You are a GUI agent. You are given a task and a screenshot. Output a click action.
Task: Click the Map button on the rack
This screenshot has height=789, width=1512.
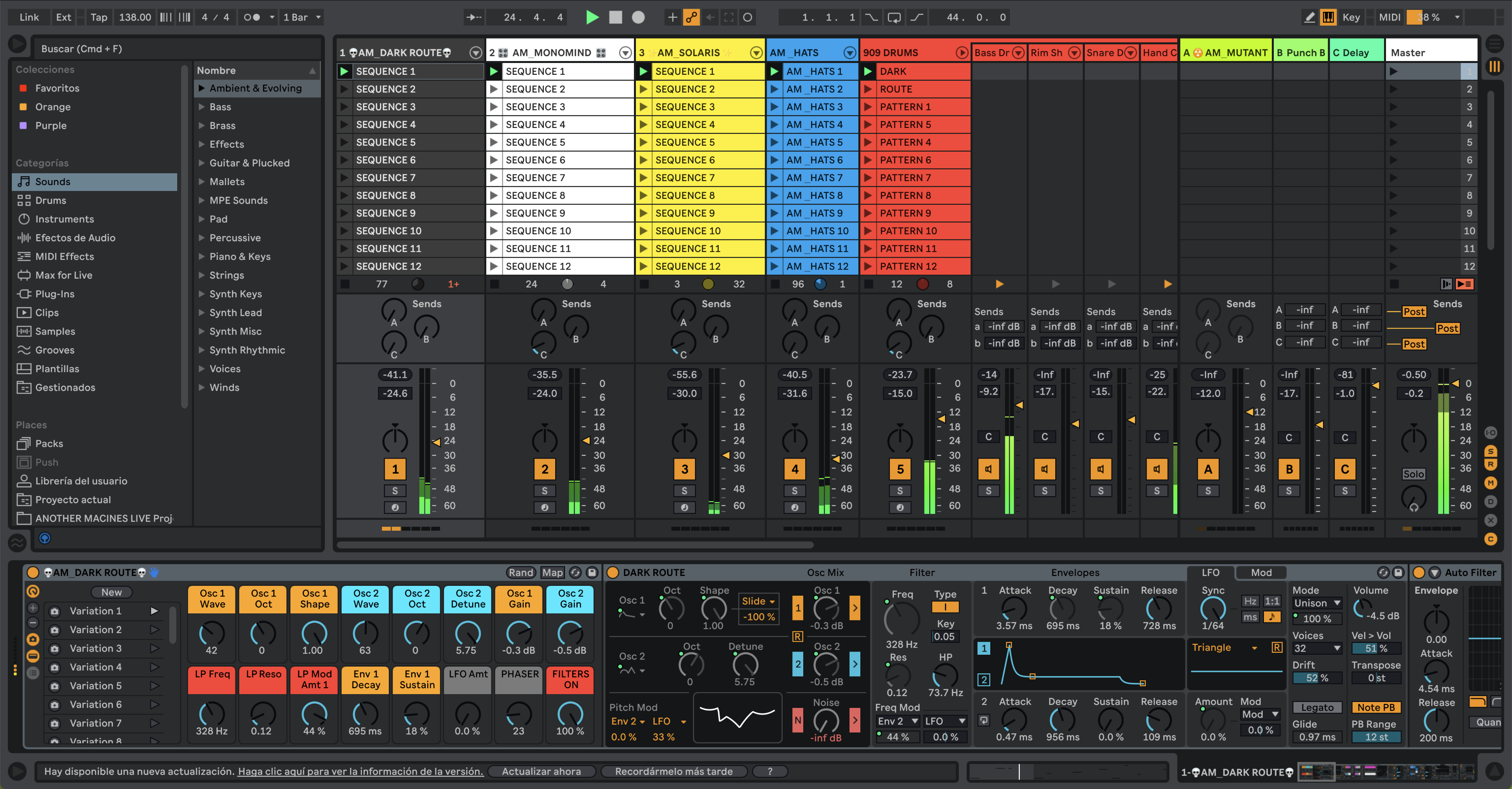pyautogui.click(x=552, y=572)
